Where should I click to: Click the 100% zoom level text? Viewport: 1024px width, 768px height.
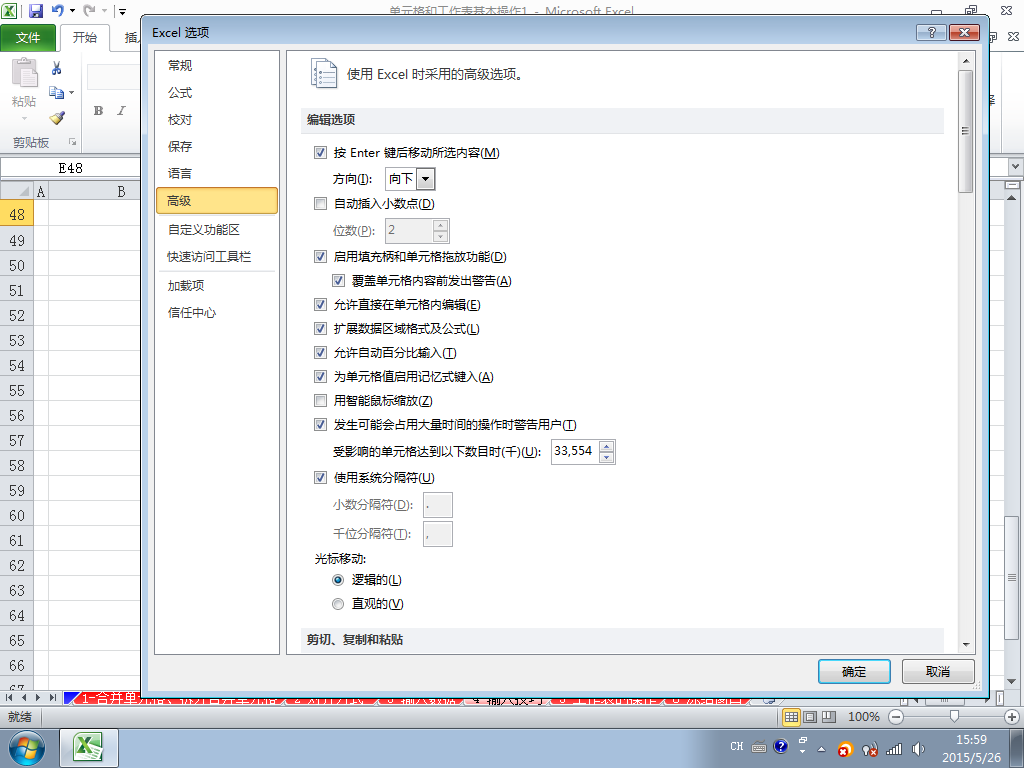863,717
